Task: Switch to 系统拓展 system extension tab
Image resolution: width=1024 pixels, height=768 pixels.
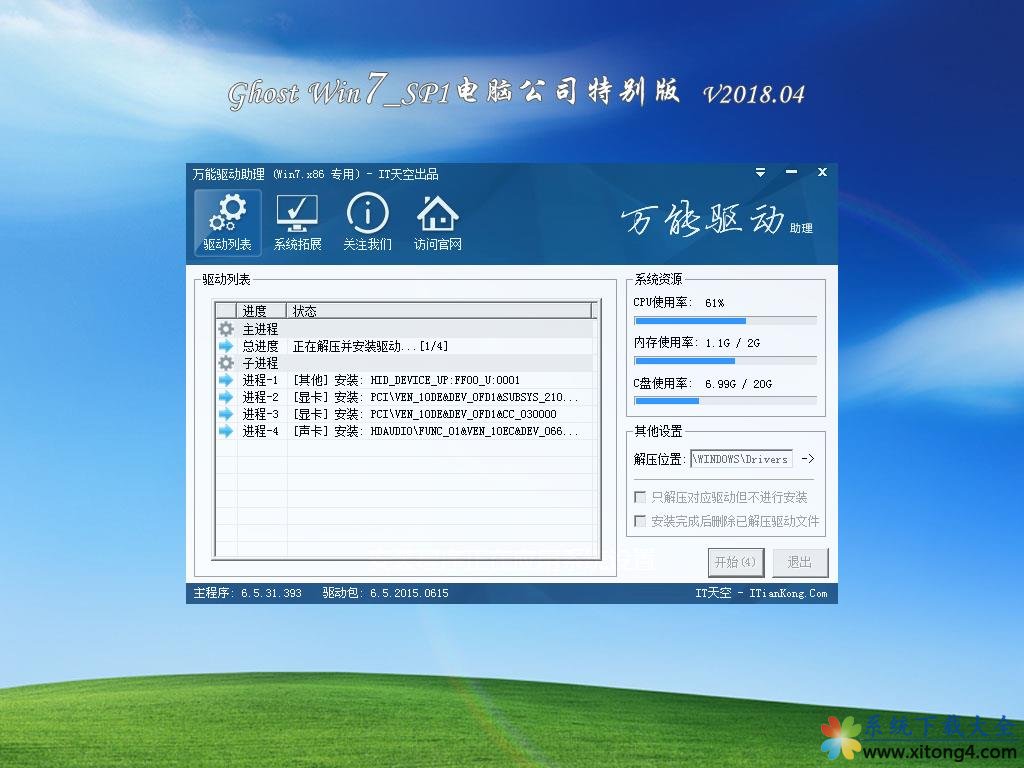Action: tap(297, 222)
